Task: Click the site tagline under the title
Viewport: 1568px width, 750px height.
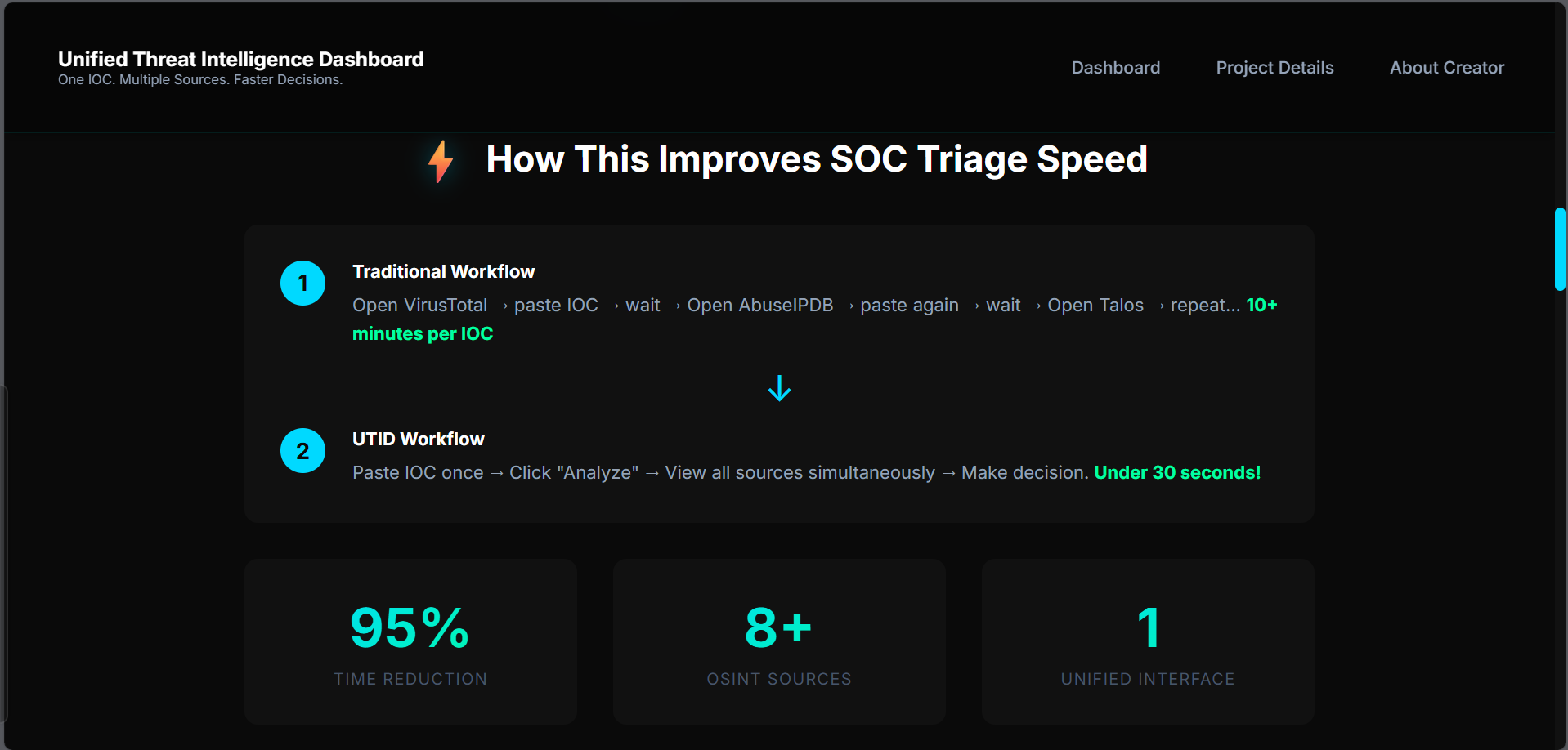Action: 200,80
